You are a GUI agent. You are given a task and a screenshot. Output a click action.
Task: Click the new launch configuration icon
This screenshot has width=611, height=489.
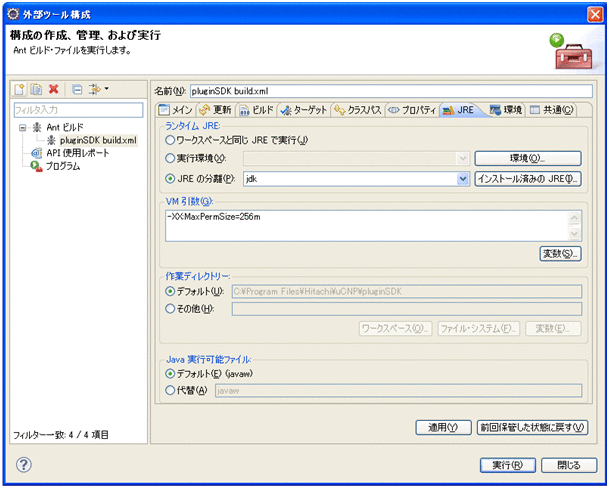click(x=19, y=90)
